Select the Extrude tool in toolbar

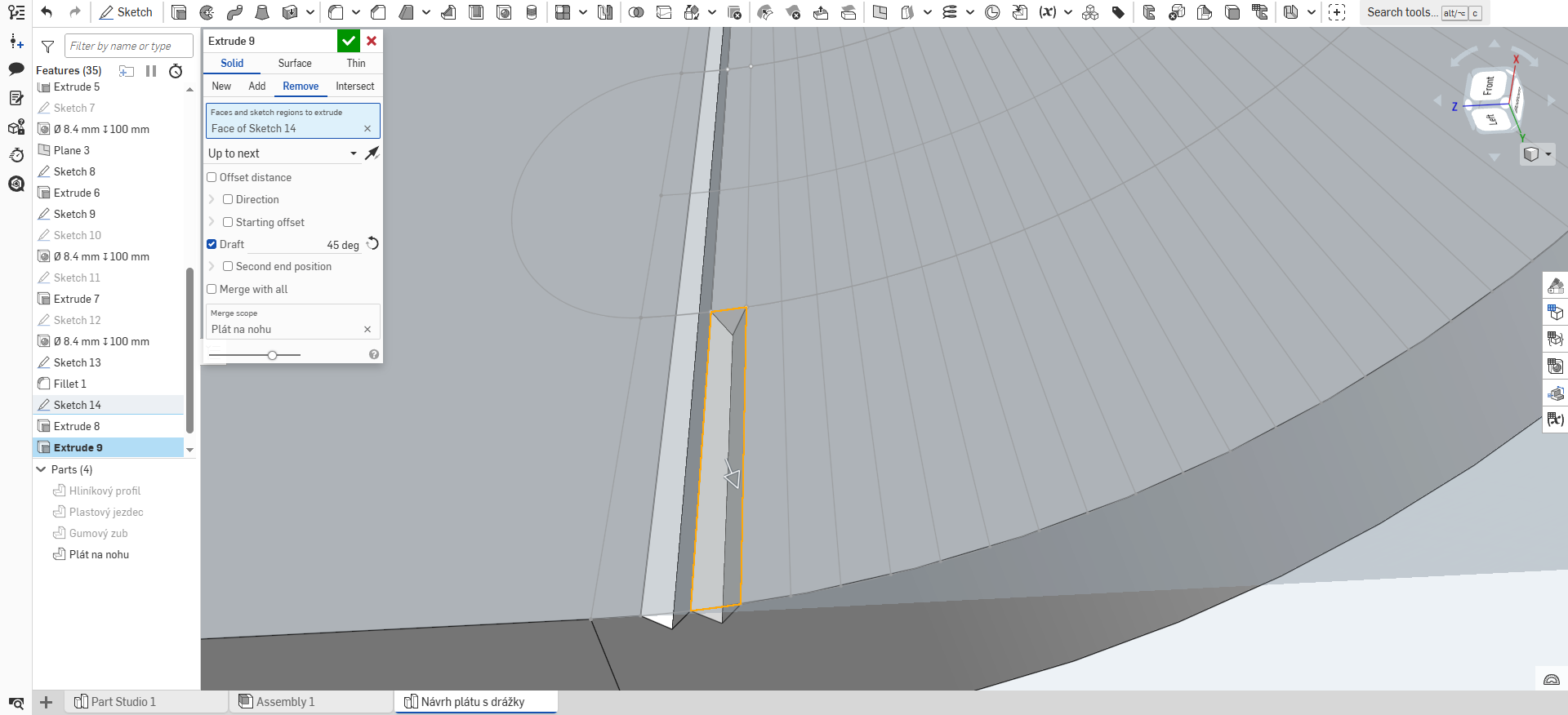[x=179, y=12]
